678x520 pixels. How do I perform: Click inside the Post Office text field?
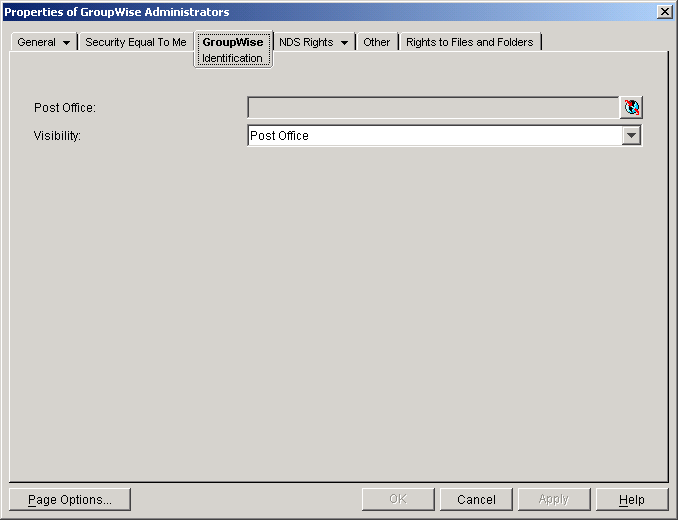(432, 108)
